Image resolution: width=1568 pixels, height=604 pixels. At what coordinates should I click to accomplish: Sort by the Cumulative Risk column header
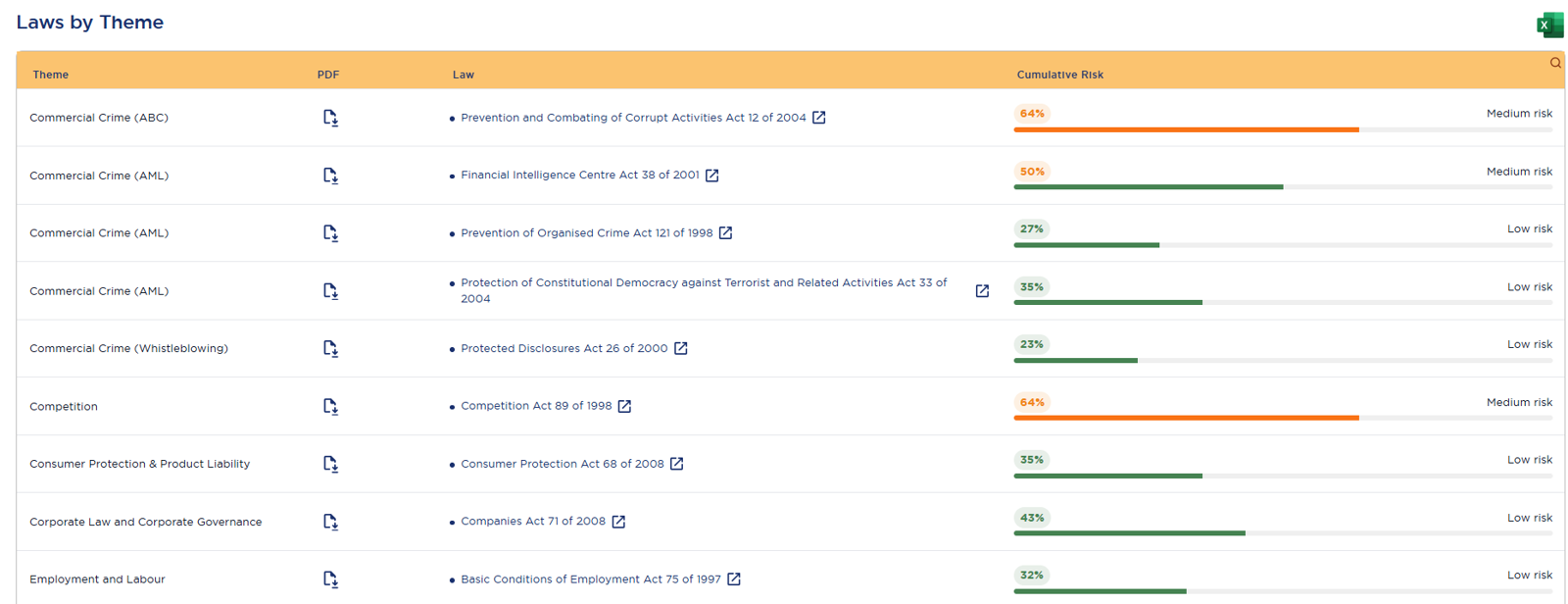(1060, 75)
